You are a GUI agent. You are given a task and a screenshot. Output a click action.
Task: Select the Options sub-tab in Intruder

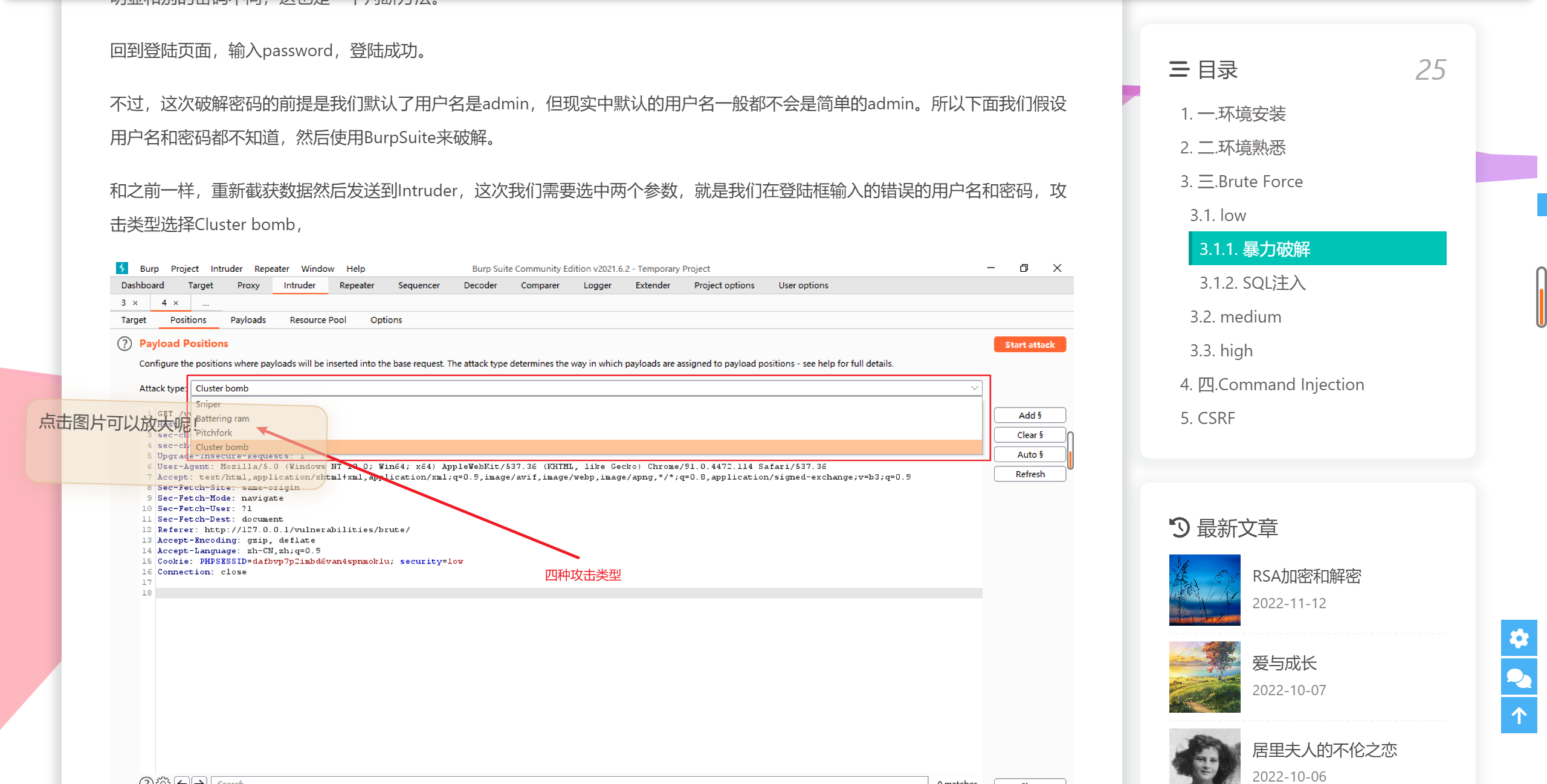tap(386, 320)
